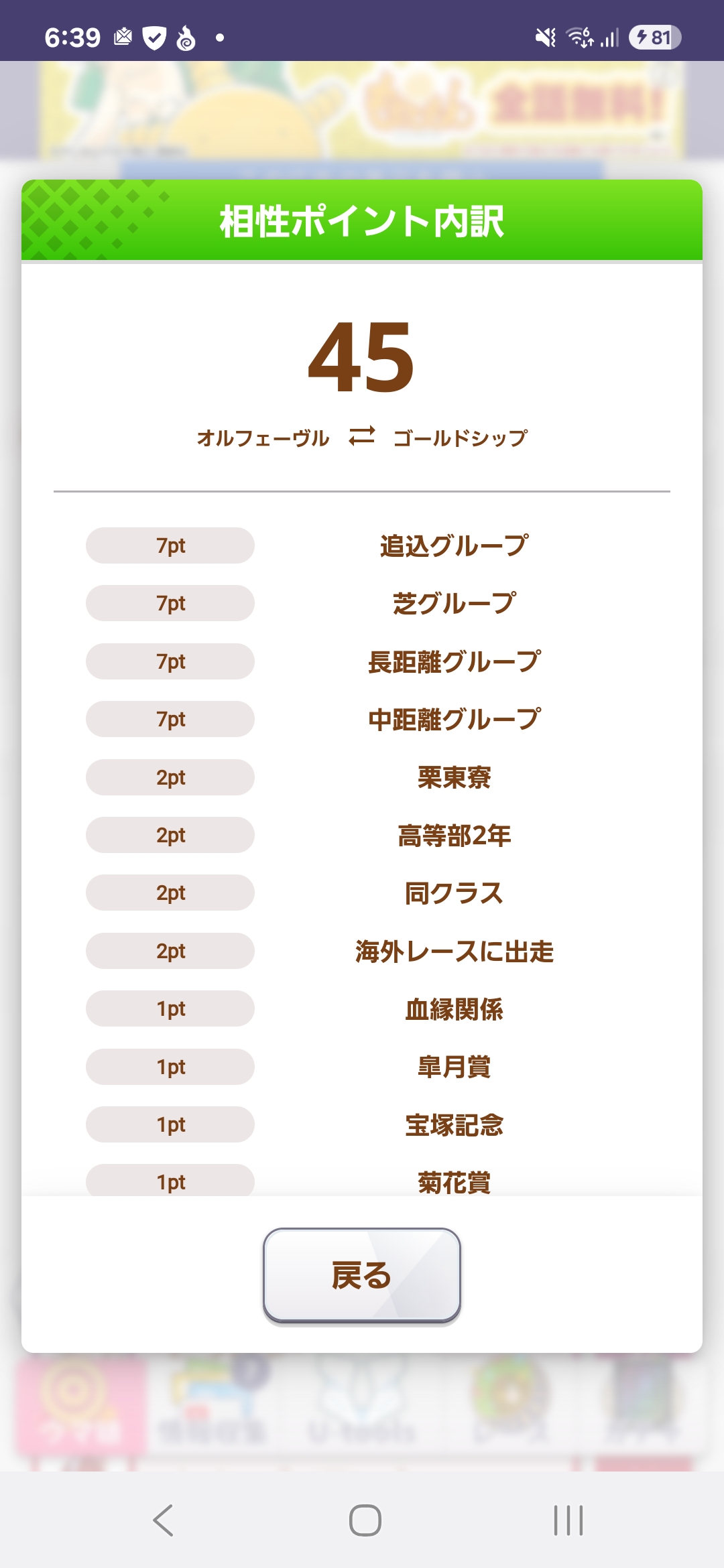Tap the 2pt pill beside 栗東寮
Image resolution: width=724 pixels, height=1568 pixels.
pyautogui.click(x=170, y=777)
